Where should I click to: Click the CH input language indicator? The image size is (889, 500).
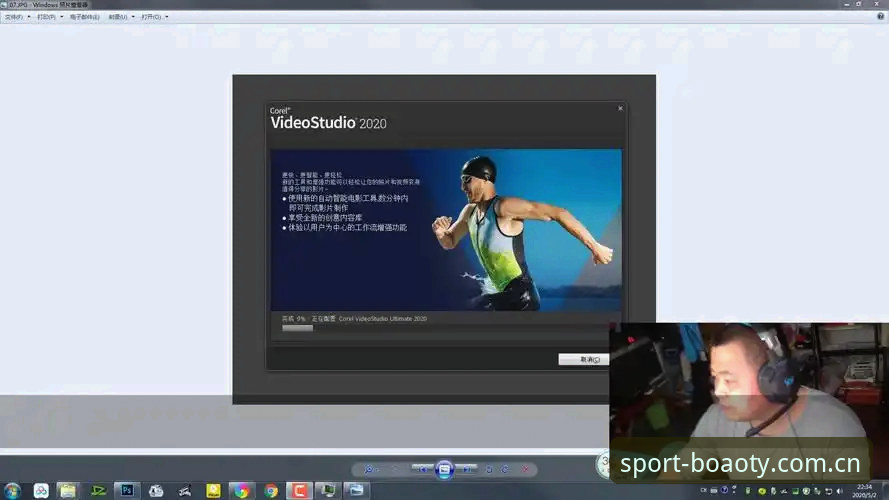point(704,490)
